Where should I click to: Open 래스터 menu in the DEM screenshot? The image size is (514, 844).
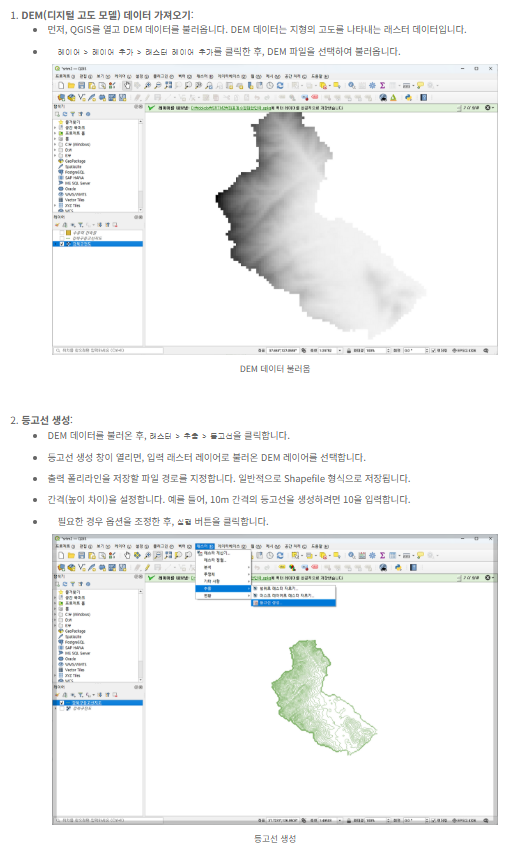pyautogui.click(x=205, y=76)
